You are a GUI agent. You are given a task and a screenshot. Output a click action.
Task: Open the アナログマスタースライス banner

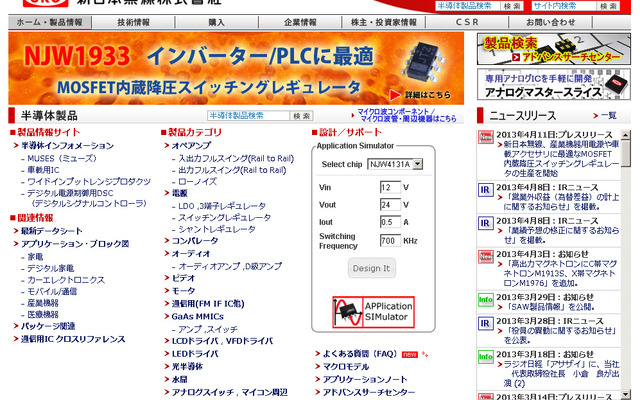(554, 84)
